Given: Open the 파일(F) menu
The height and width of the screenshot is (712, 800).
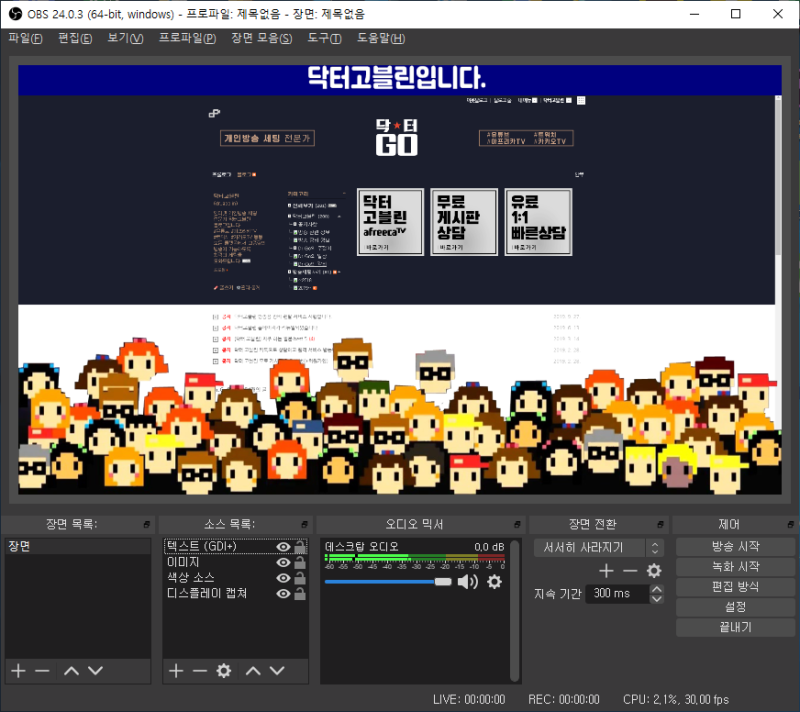Looking at the screenshot, I should 25,38.
